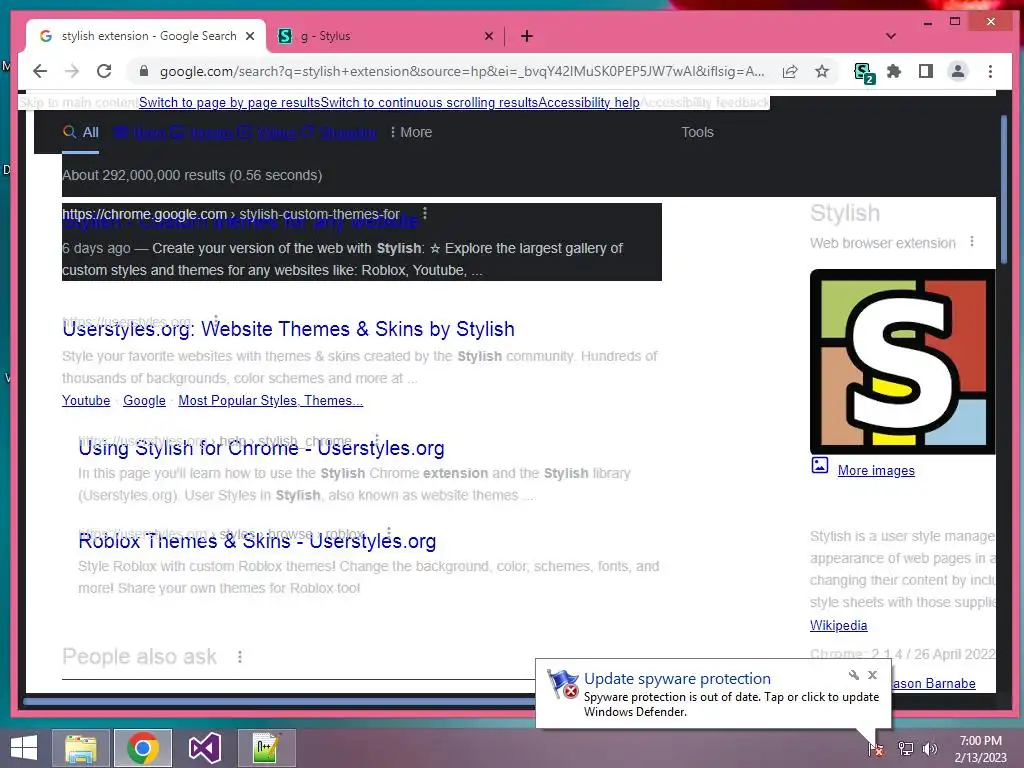Click 'Switch to continuous scrolling results' link
The width and height of the screenshot is (1024, 768).
[x=429, y=103]
